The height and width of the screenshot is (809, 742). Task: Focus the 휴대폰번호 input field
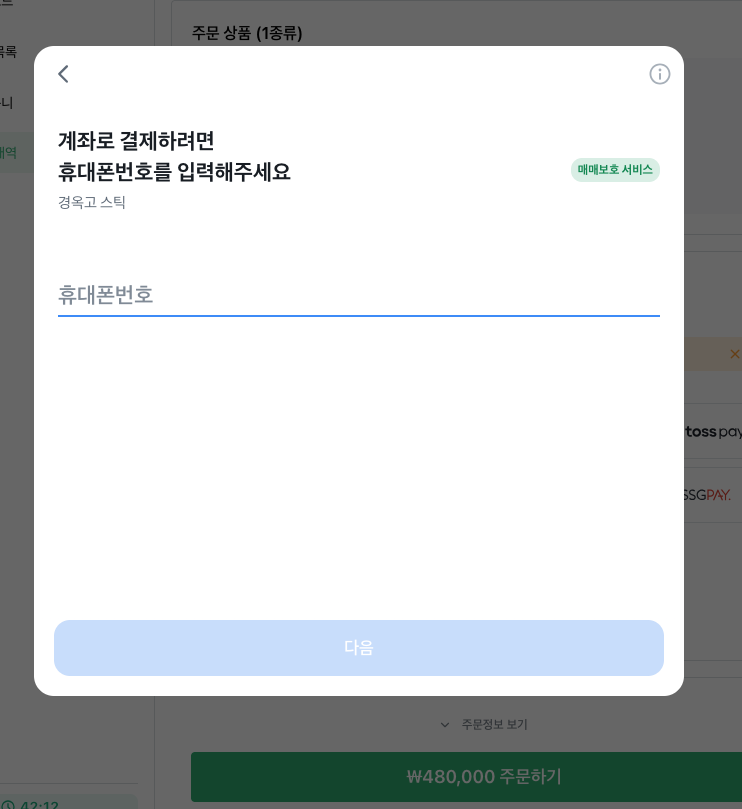coord(359,295)
